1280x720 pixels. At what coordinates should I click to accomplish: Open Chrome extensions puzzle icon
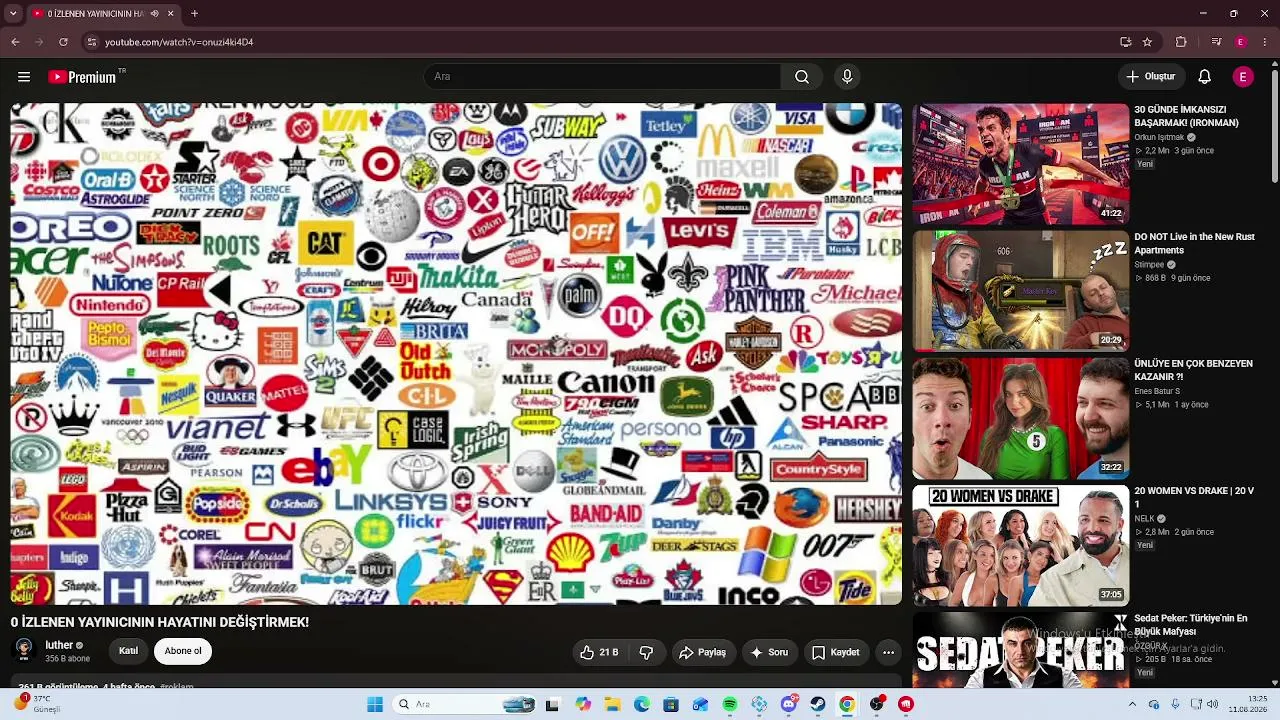(1181, 42)
